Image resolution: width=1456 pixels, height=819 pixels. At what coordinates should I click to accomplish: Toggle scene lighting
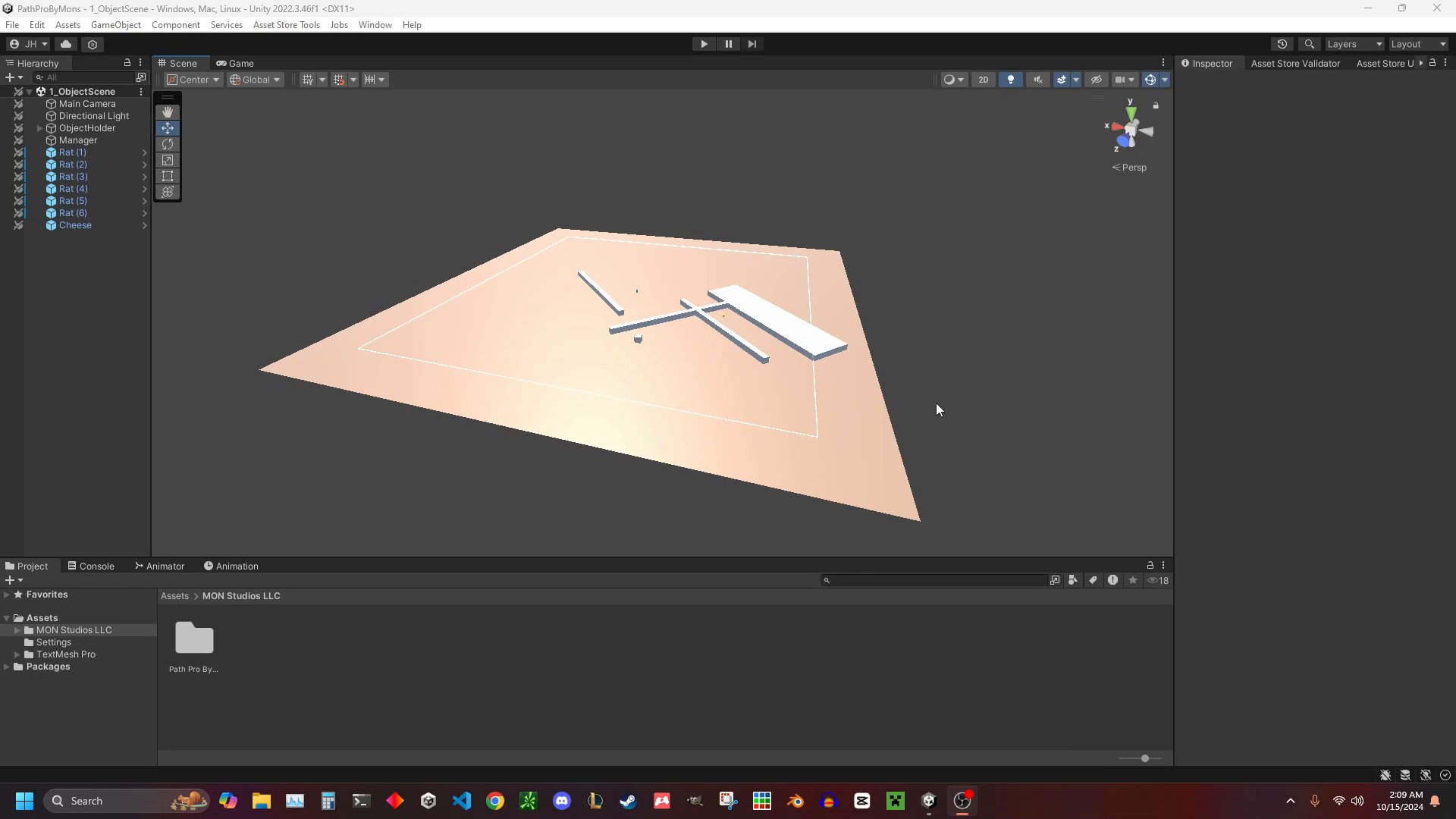tap(1011, 80)
